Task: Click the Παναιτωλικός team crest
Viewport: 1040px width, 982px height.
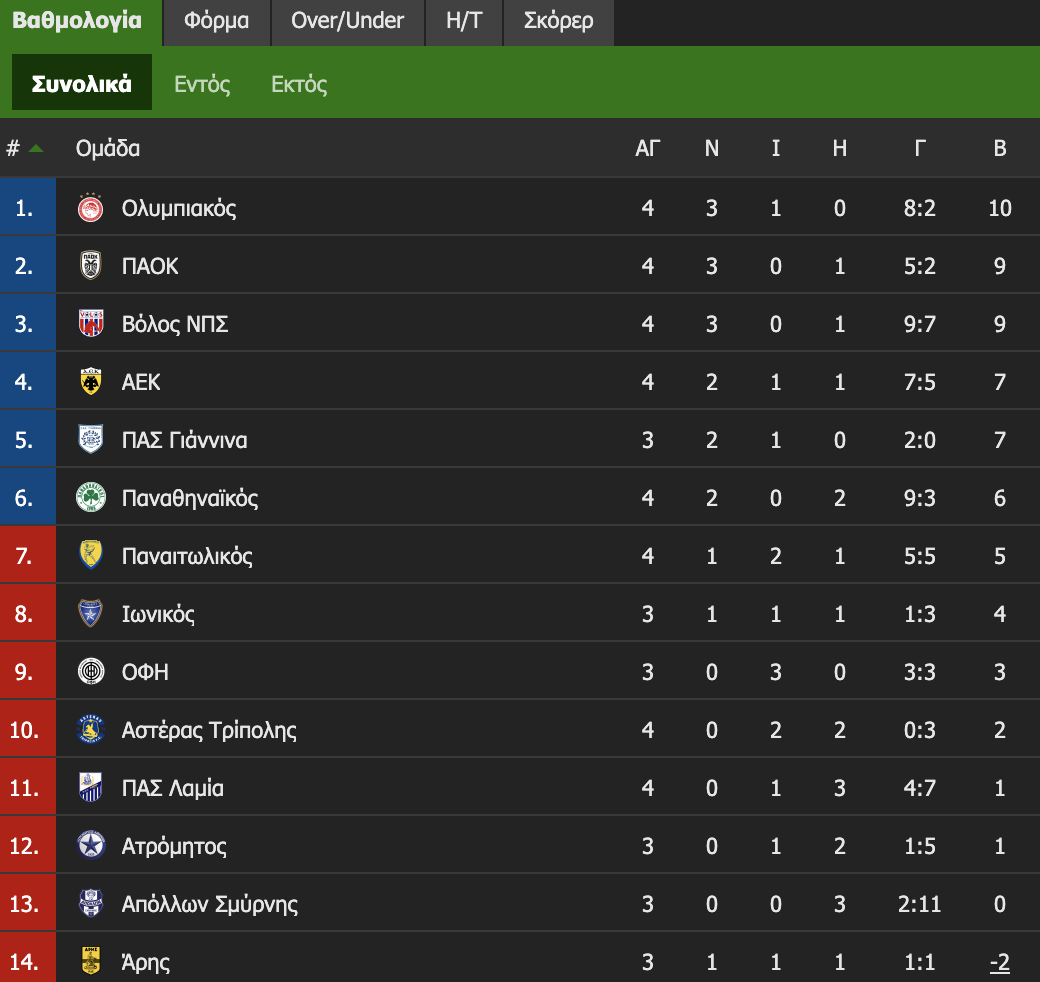Action: pyautogui.click(x=91, y=556)
